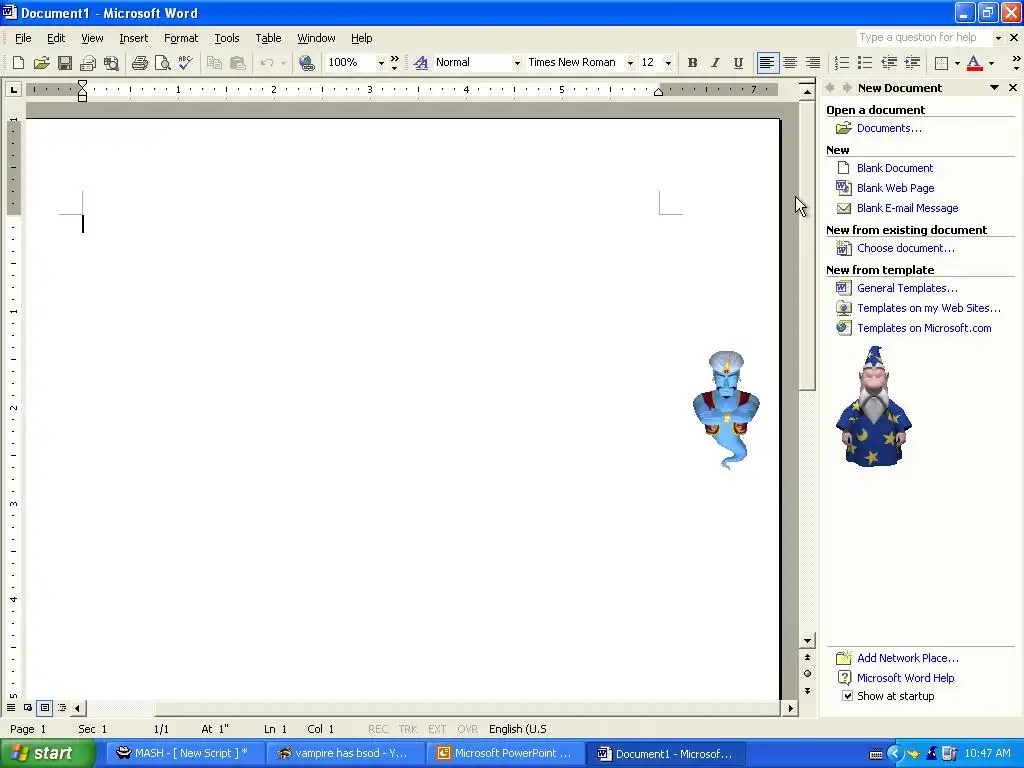The width and height of the screenshot is (1024, 768).
Task: Enable Center paragraph alignment
Action: click(x=790, y=63)
